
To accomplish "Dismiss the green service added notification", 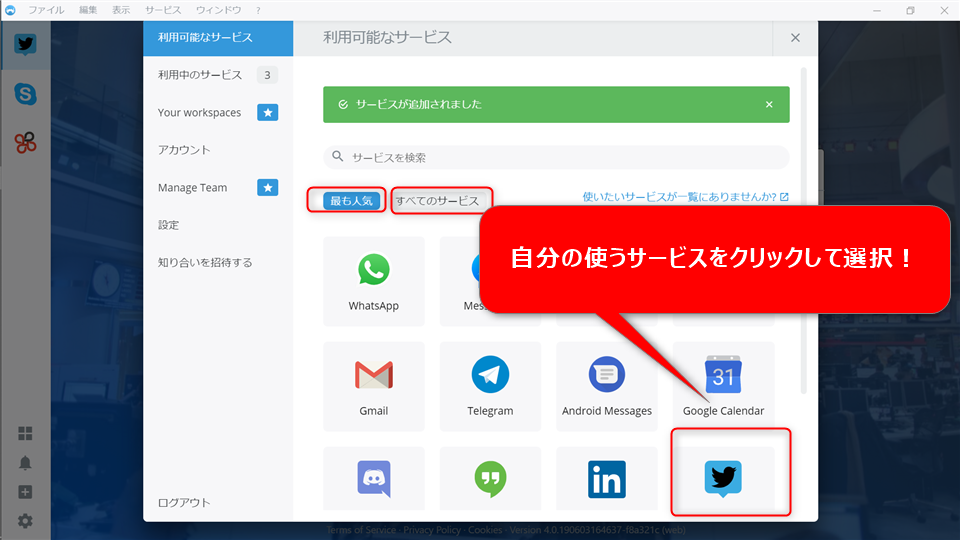I will click(769, 105).
